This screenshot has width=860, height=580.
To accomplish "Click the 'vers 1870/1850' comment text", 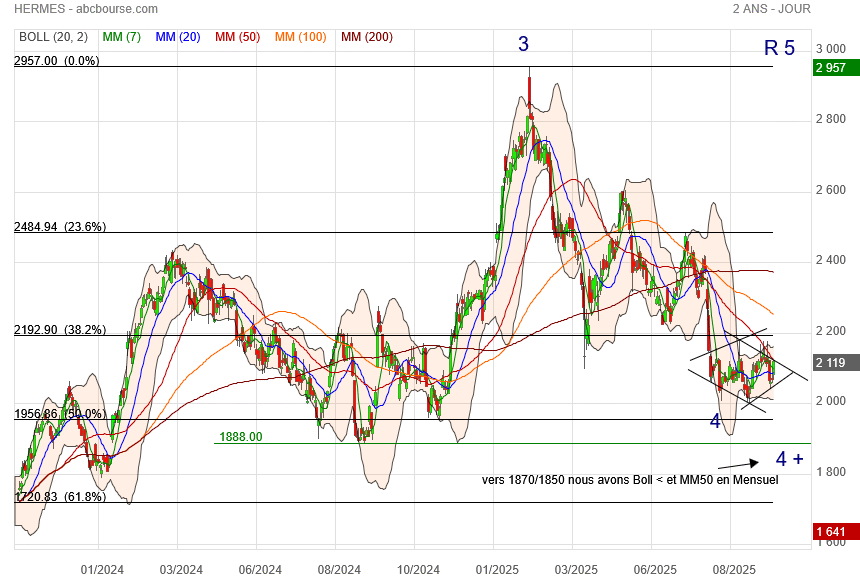I will click(630, 480).
